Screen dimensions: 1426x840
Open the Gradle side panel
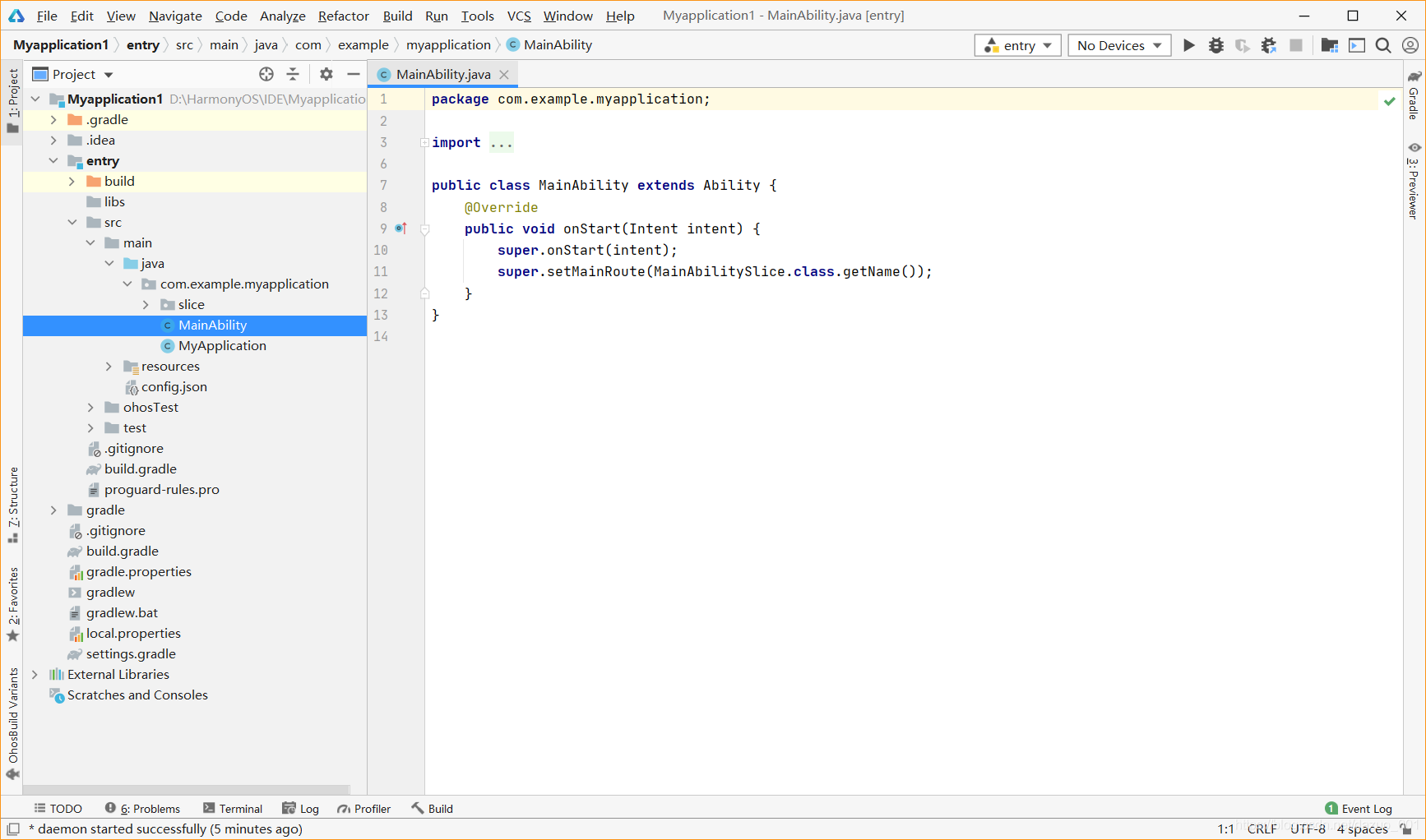[x=1414, y=95]
